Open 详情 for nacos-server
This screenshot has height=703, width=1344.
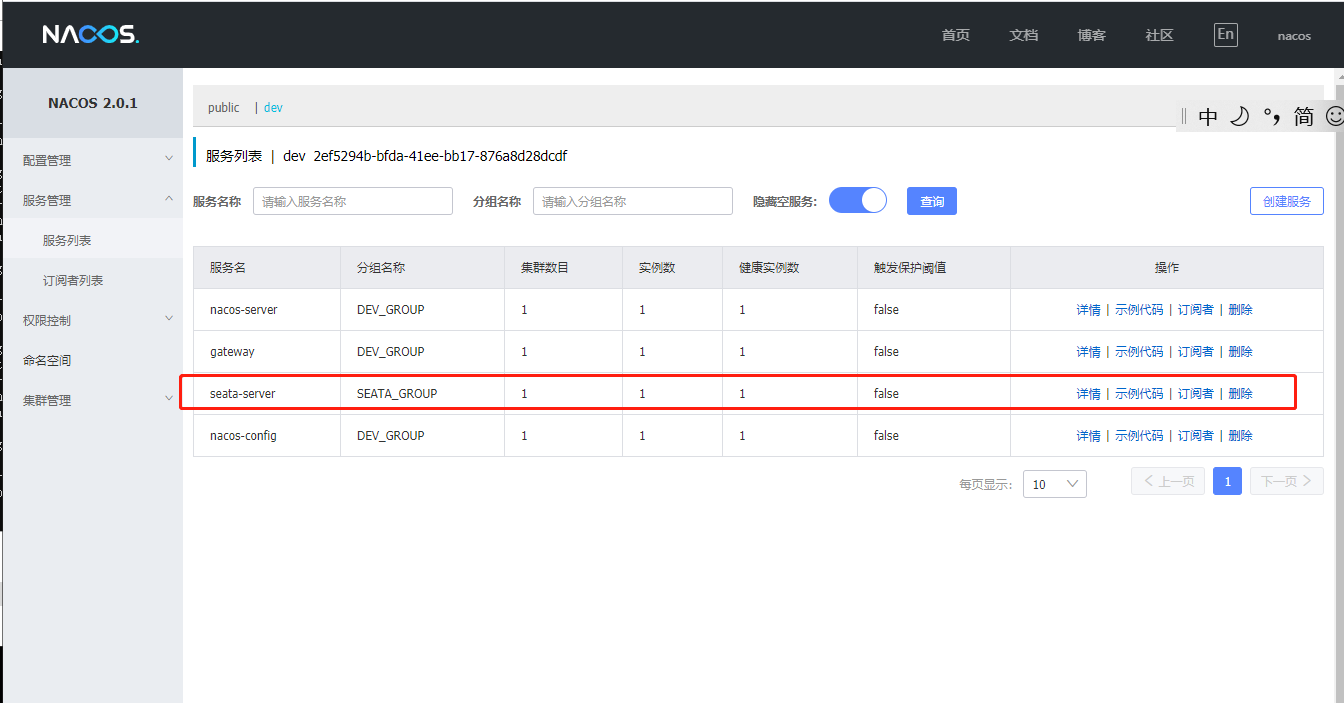click(1088, 310)
